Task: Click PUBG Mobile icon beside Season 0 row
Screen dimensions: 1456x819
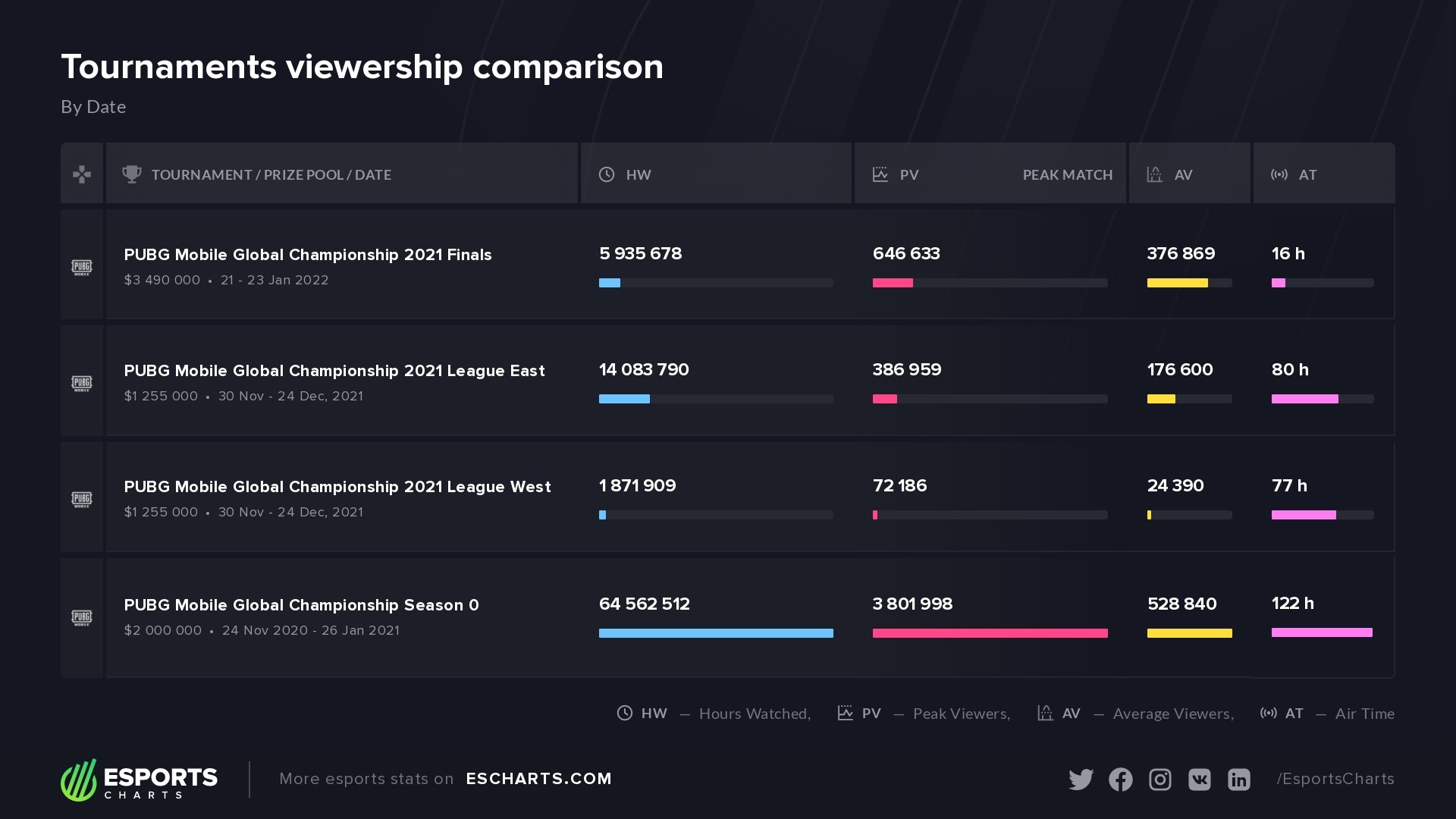Action: pos(82,617)
